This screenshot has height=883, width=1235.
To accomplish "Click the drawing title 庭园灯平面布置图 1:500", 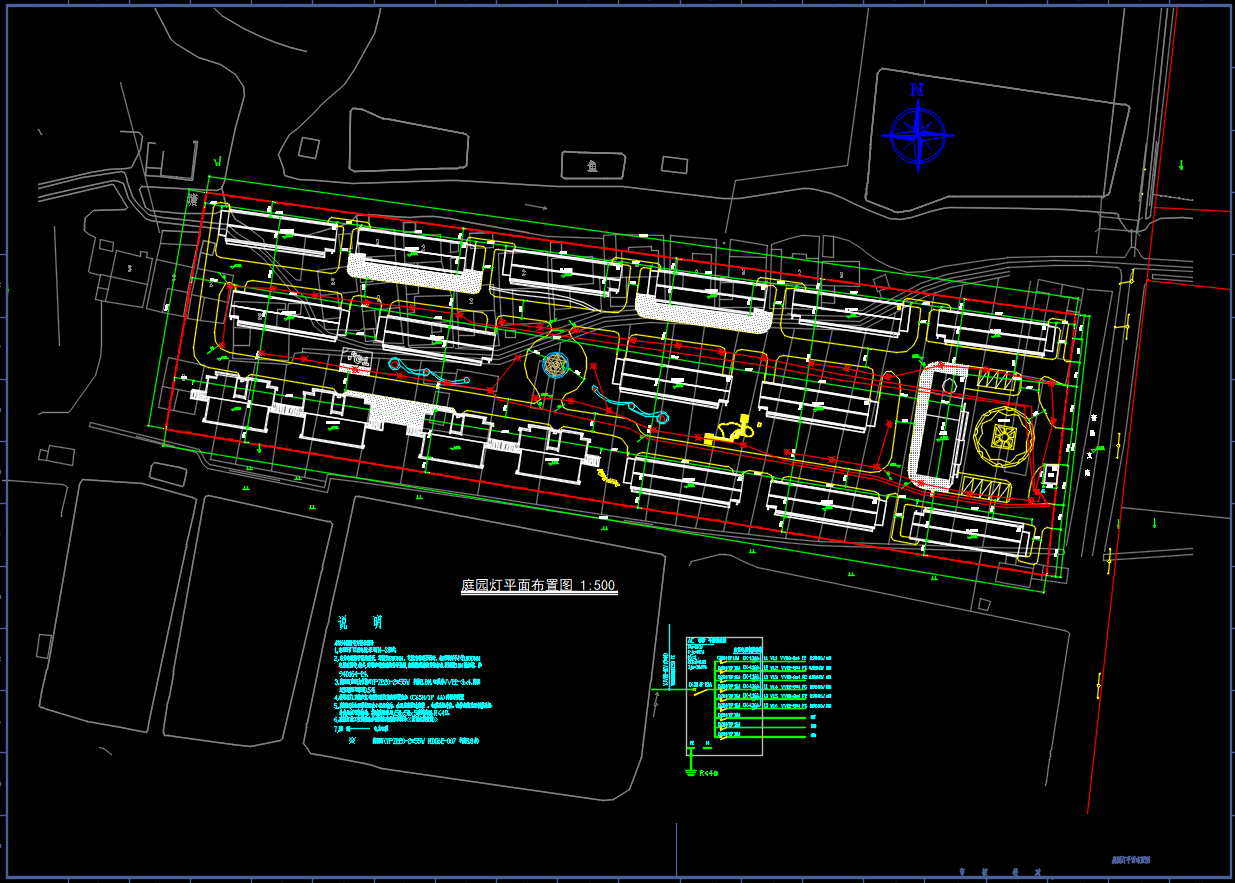I will tap(538, 586).
